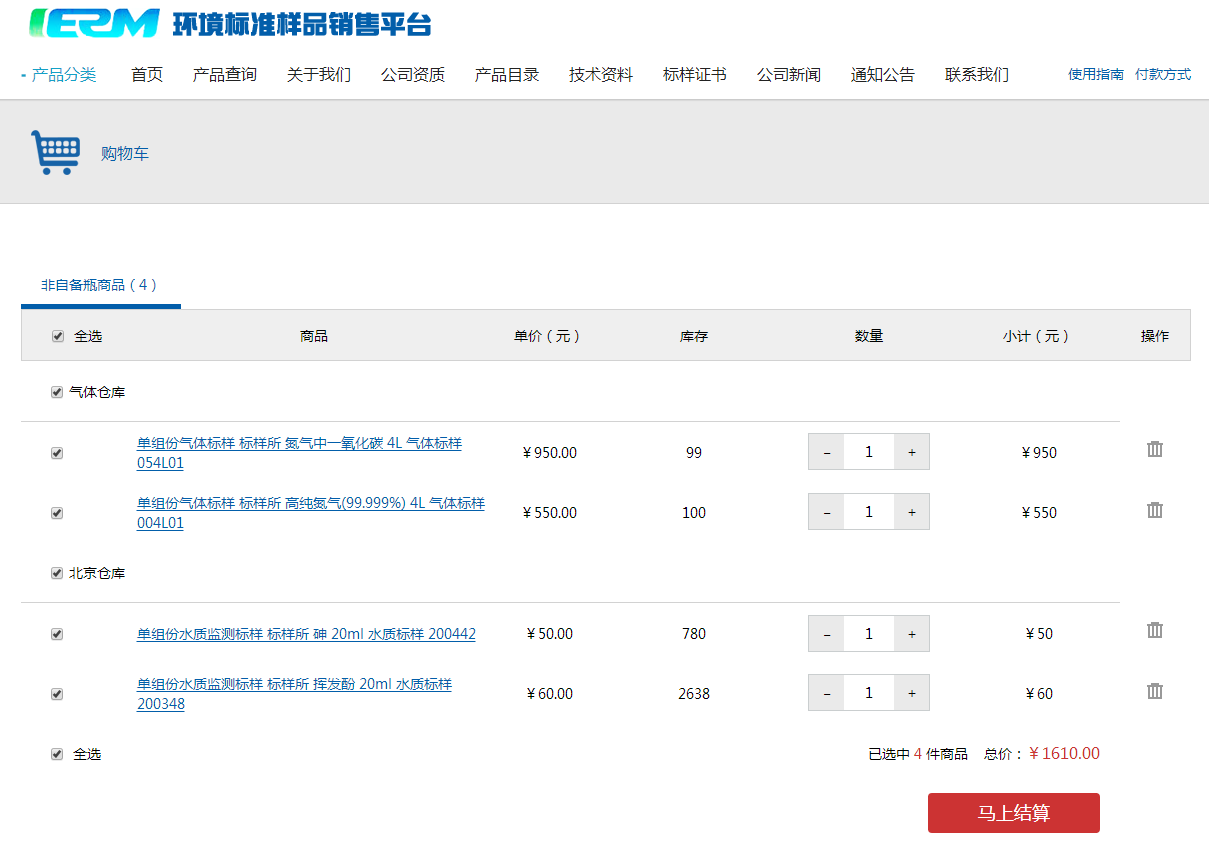Remove the 砷 20ml item via trash icon

tap(1155, 631)
